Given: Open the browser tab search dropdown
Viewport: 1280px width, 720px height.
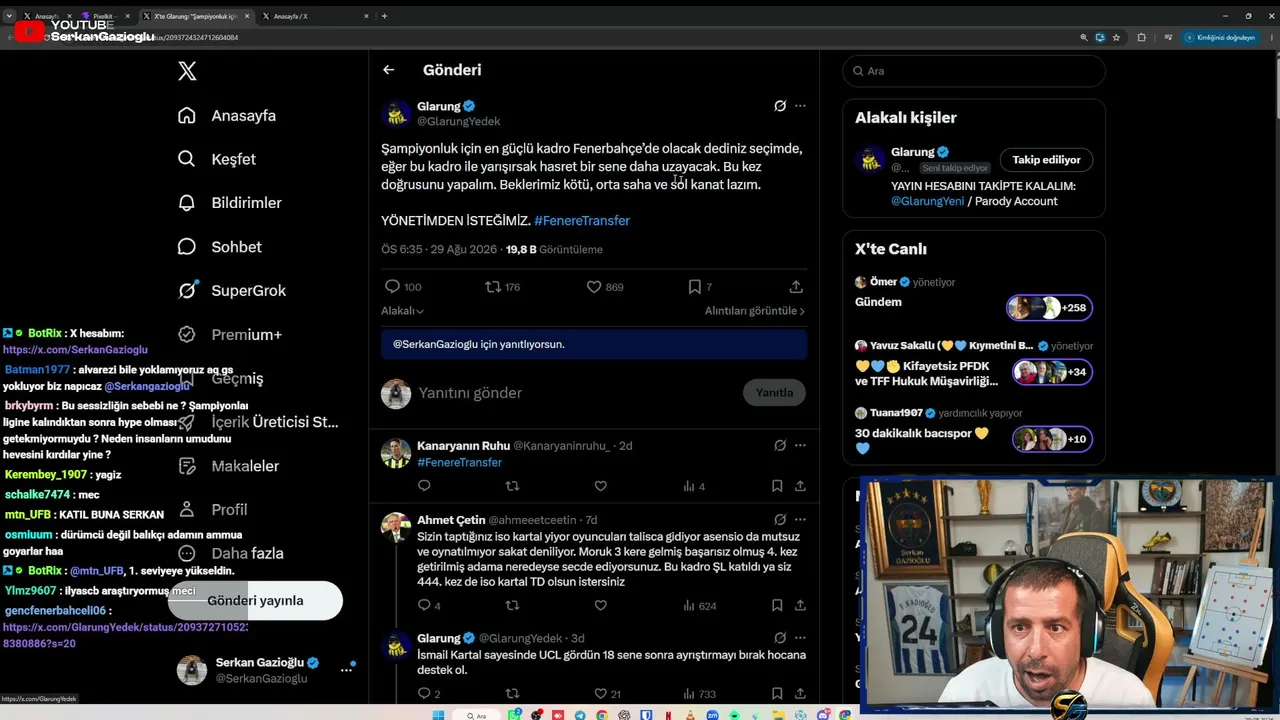Looking at the screenshot, I should click(x=9, y=16).
